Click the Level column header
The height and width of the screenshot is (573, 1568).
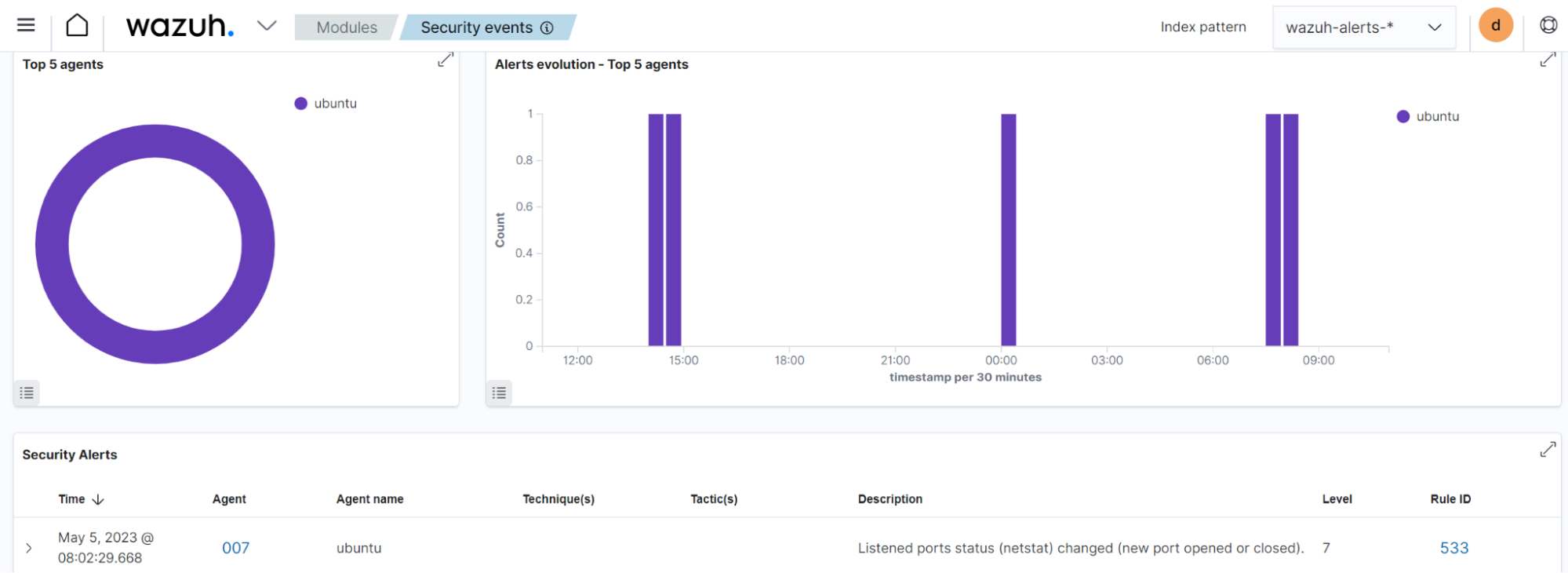tap(1337, 499)
